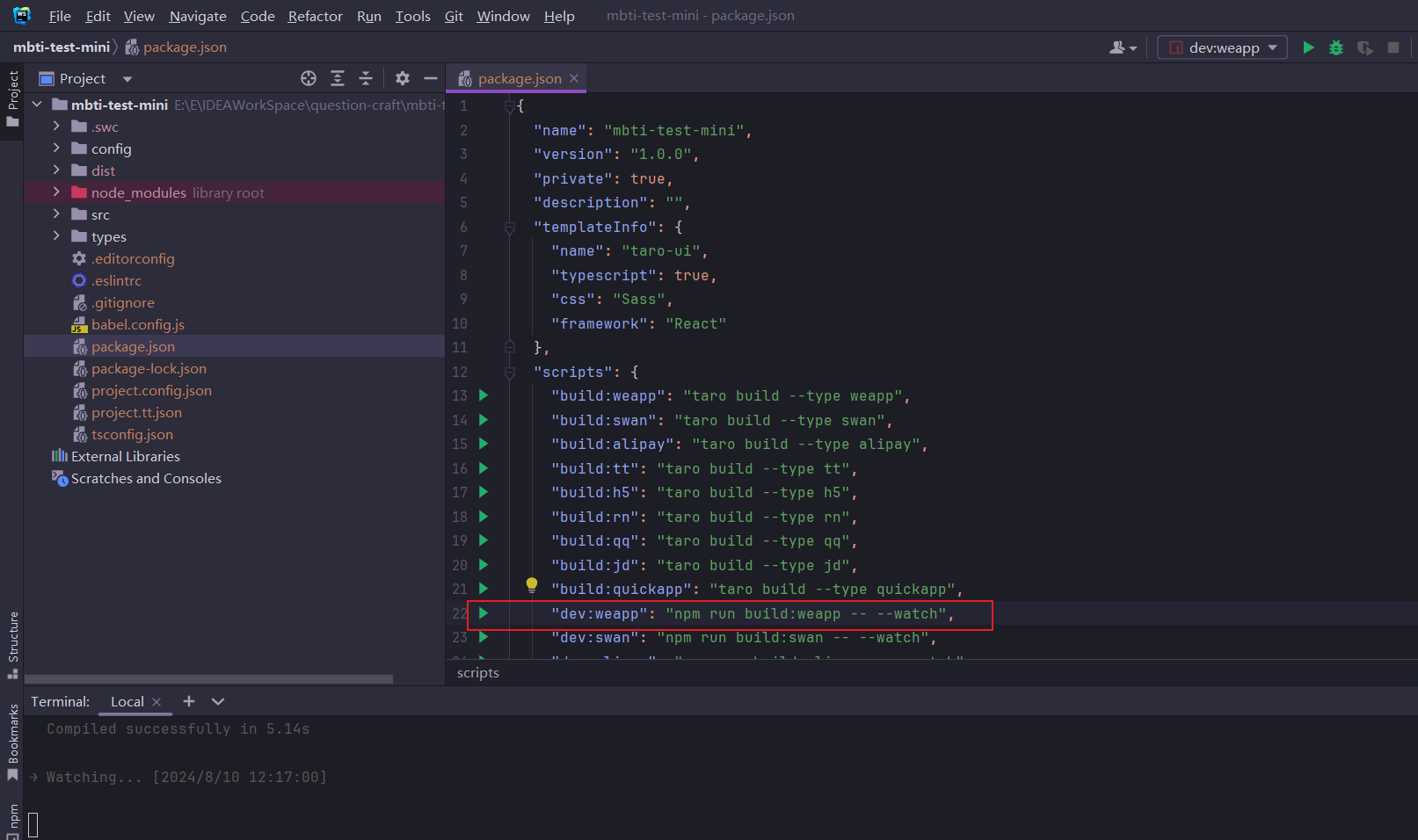Viewport: 1418px width, 840px height.
Task: Open the dev:weapp run configuration dropdown
Action: tap(1223, 47)
